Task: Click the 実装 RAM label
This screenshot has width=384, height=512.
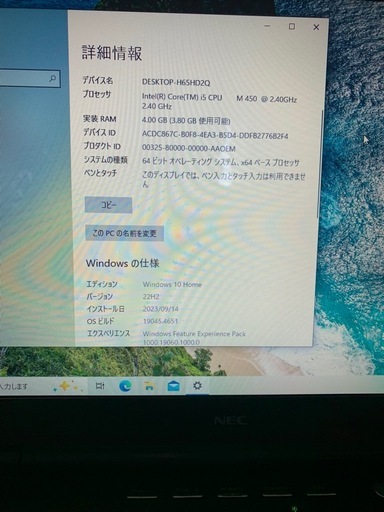Action: click(x=100, y=119)
